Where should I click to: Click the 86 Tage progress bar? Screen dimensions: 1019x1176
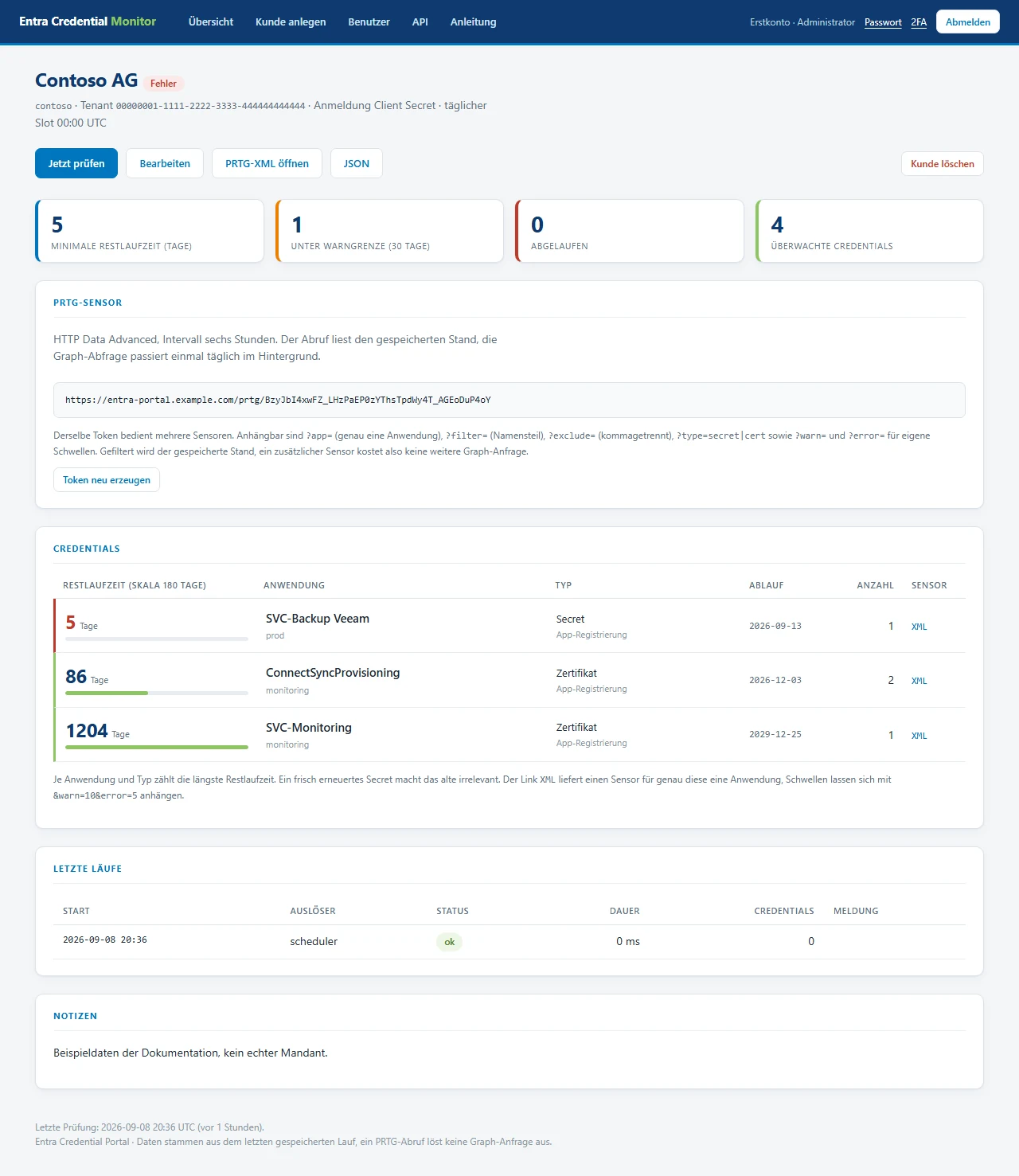tap(157, 693)
